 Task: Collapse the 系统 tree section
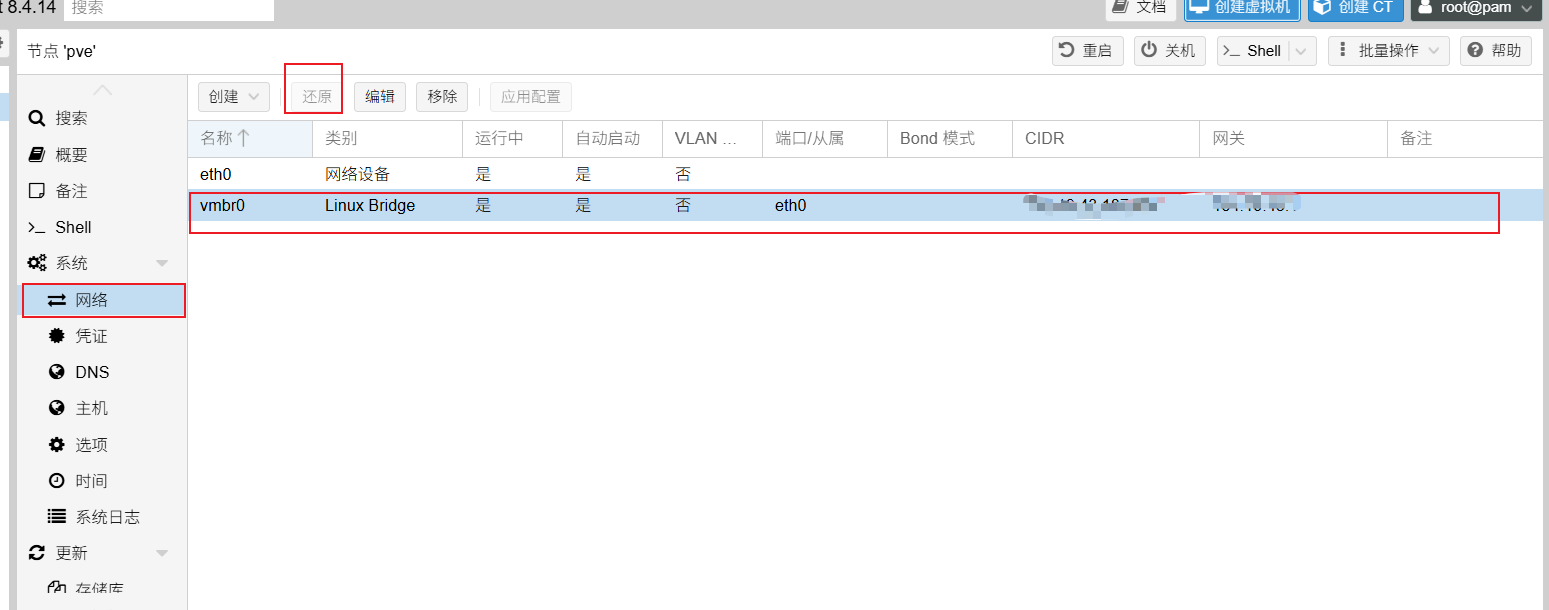point(162,263)
